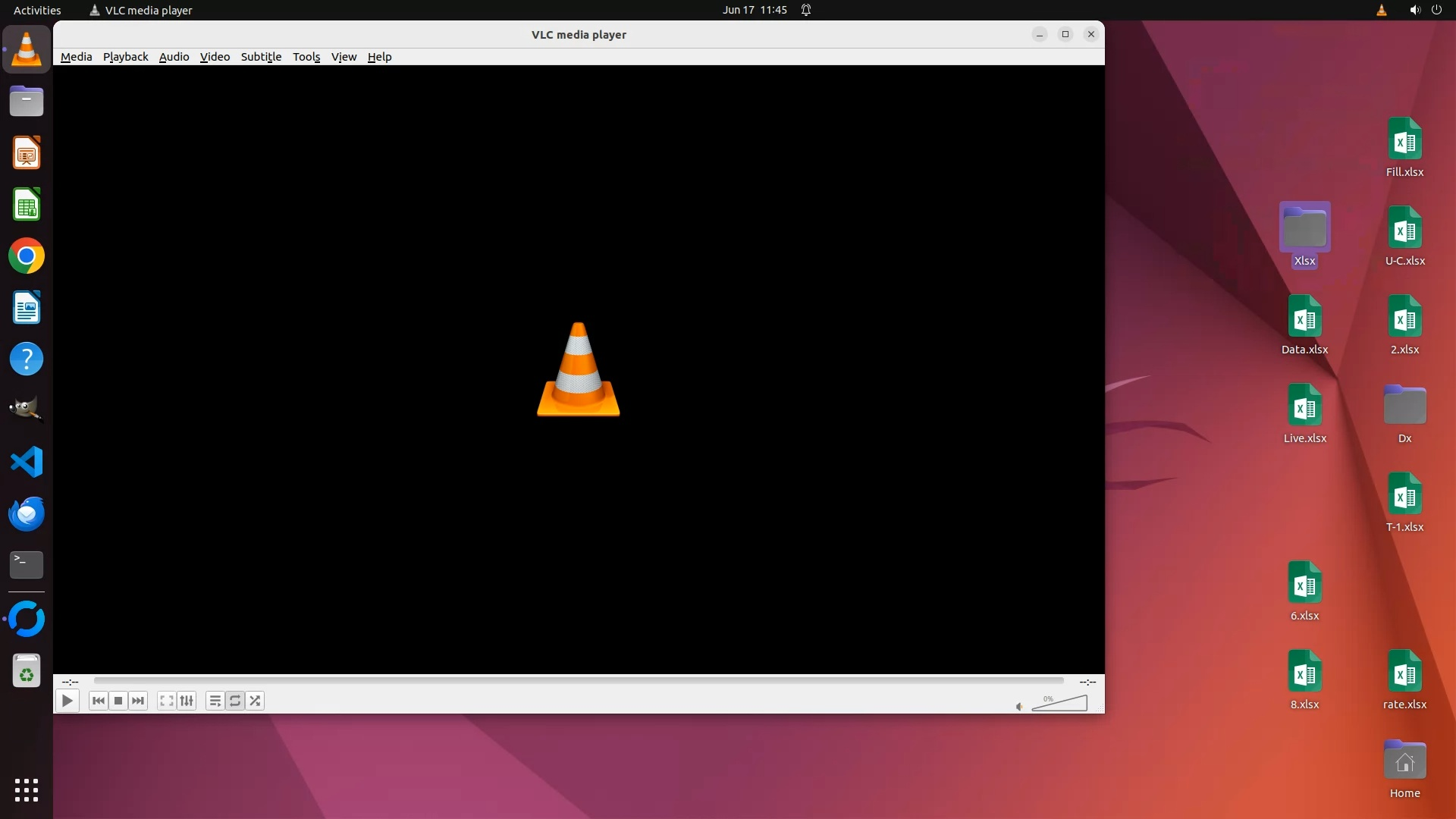Click the Stop playback button

point(118,701)
